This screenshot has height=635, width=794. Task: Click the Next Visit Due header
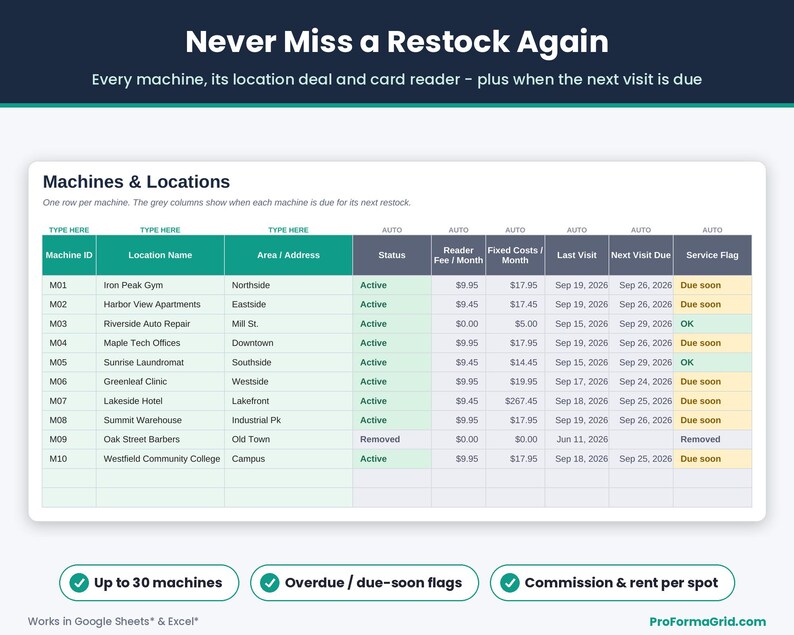tap(641, 255)
